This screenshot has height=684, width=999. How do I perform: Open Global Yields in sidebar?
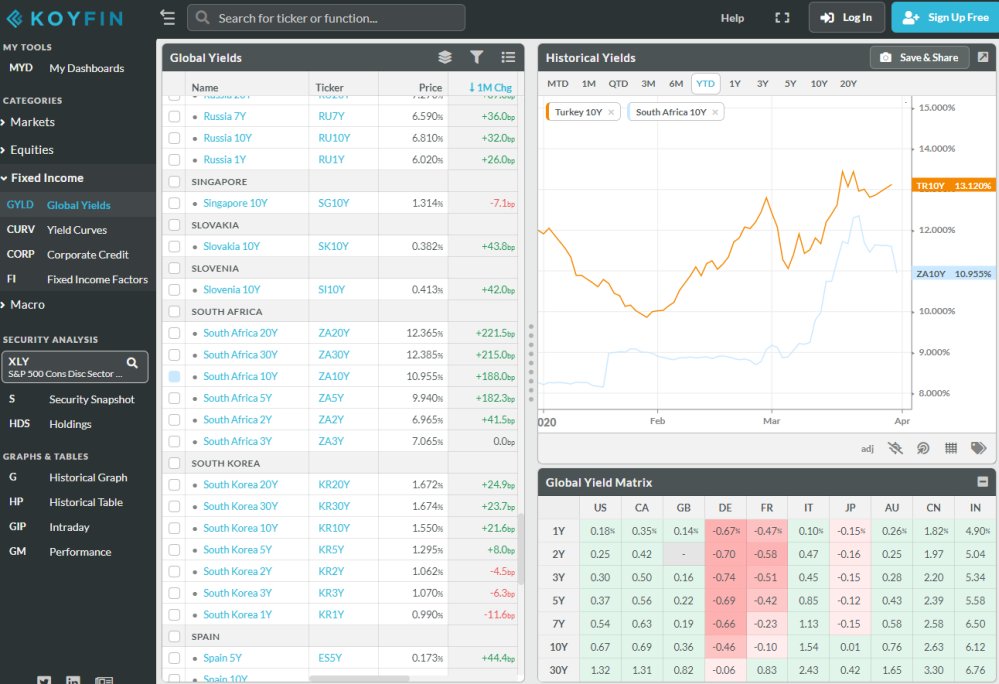78,205
